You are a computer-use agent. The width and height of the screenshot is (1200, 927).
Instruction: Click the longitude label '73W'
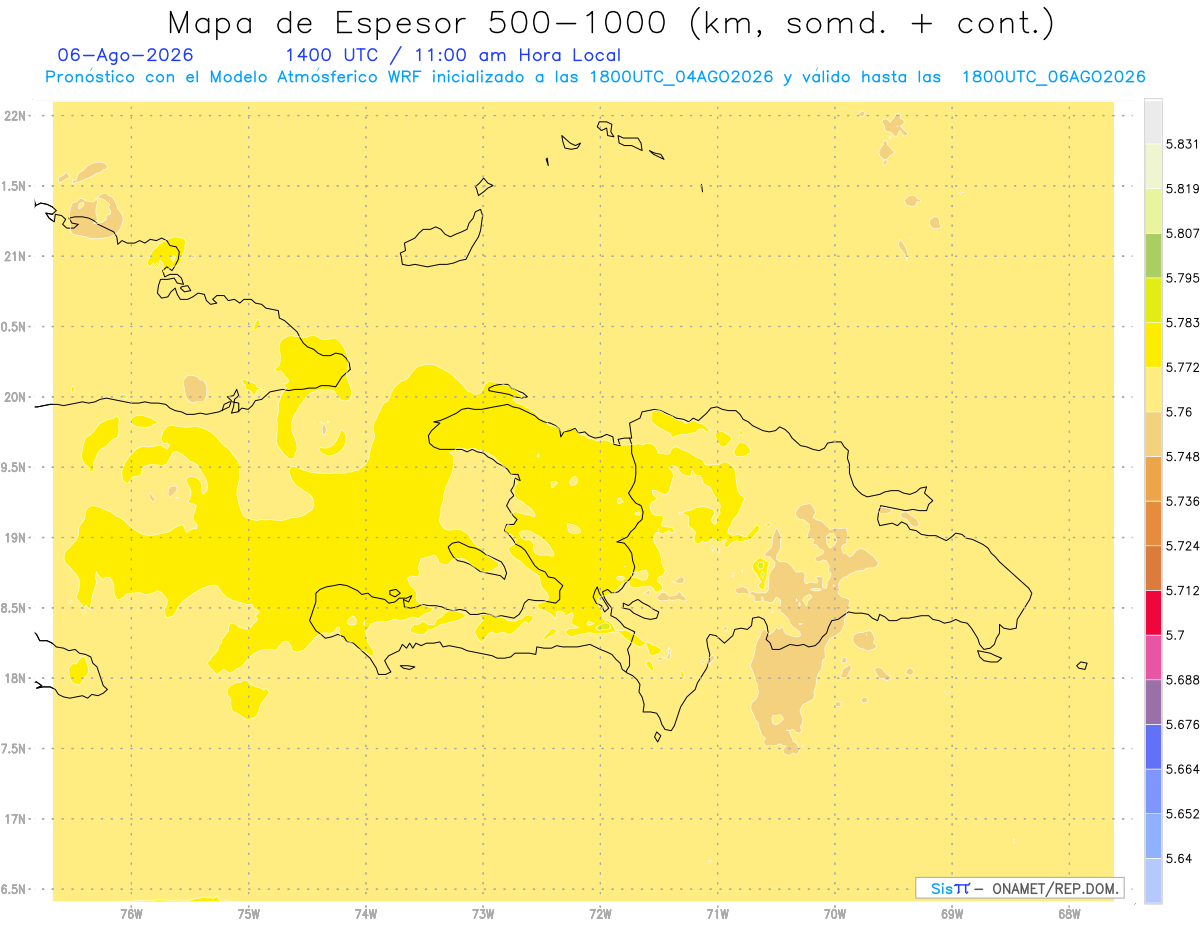483,914
